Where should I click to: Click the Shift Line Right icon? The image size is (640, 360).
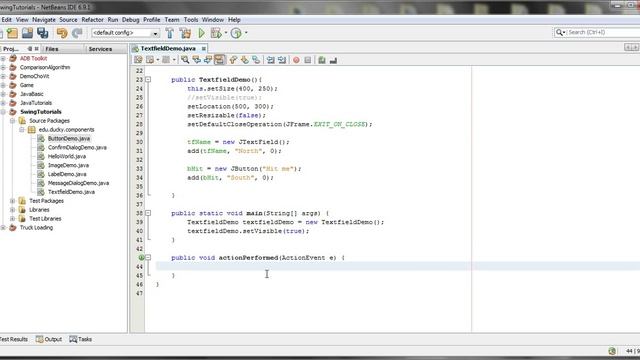tap(282, 60)
